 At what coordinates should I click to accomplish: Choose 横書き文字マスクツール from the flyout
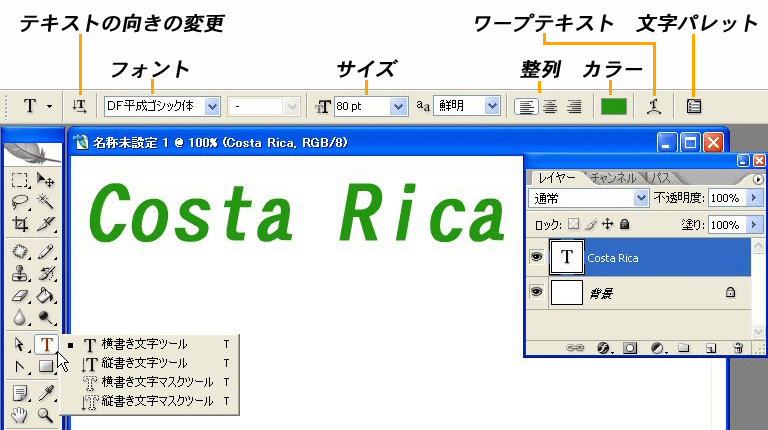click(x=150, y=382)
